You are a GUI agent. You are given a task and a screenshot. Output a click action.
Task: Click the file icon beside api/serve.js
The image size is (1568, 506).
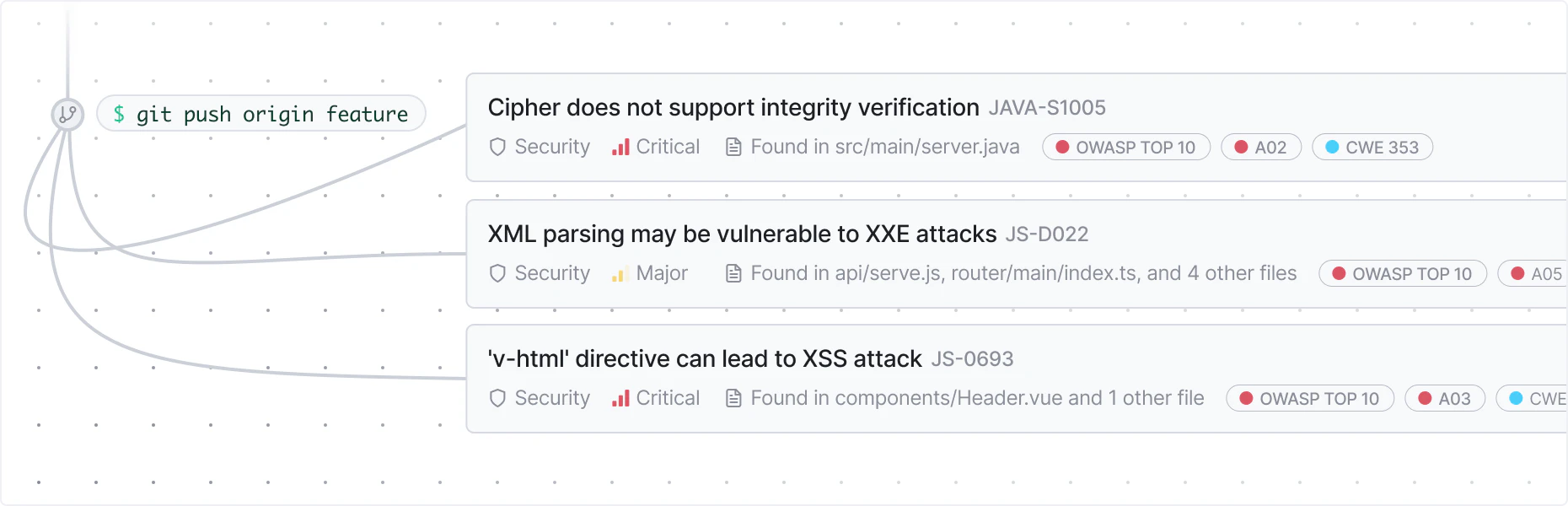(733, 273)
